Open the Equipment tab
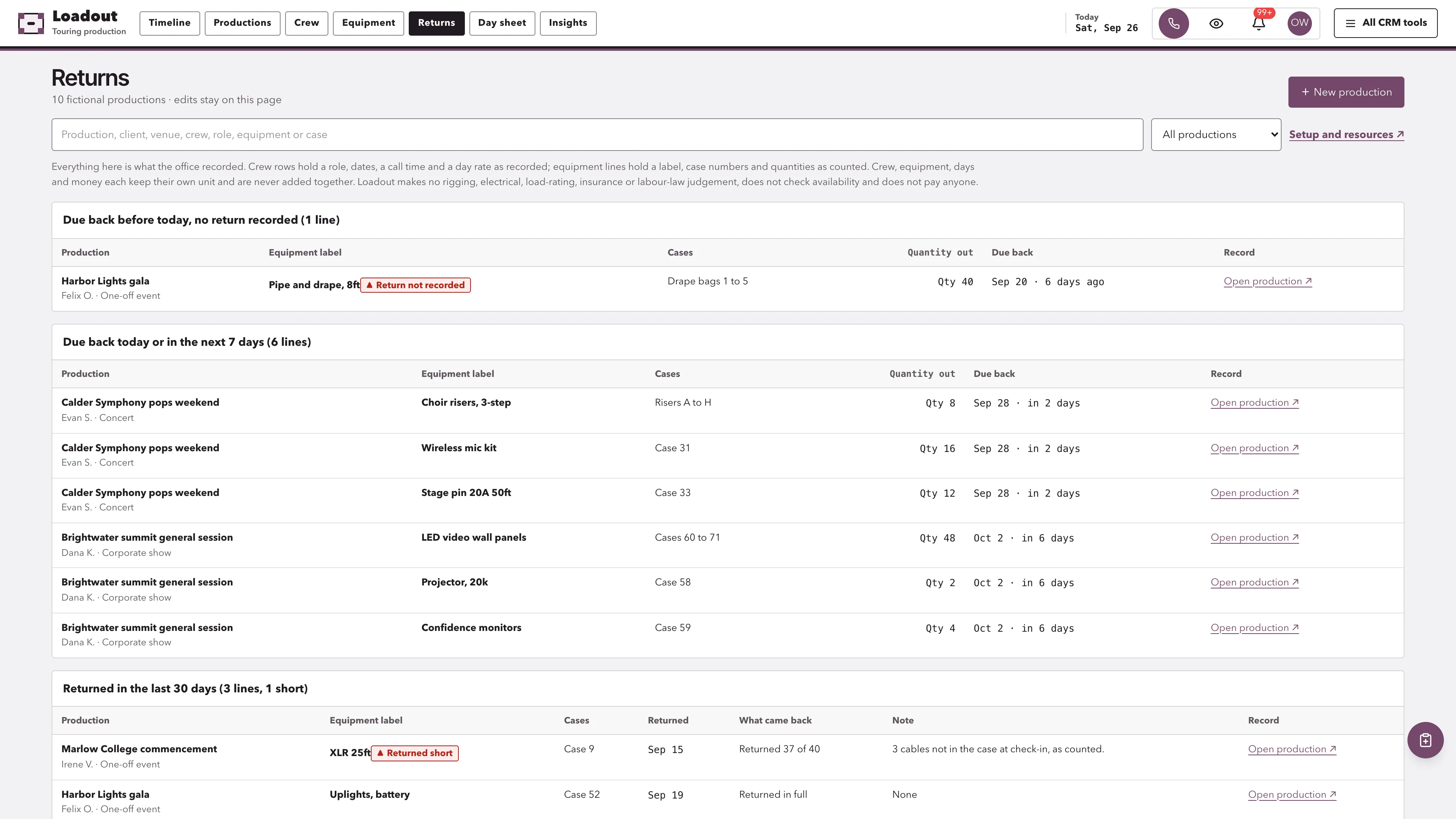 click(x=368, y=23)
